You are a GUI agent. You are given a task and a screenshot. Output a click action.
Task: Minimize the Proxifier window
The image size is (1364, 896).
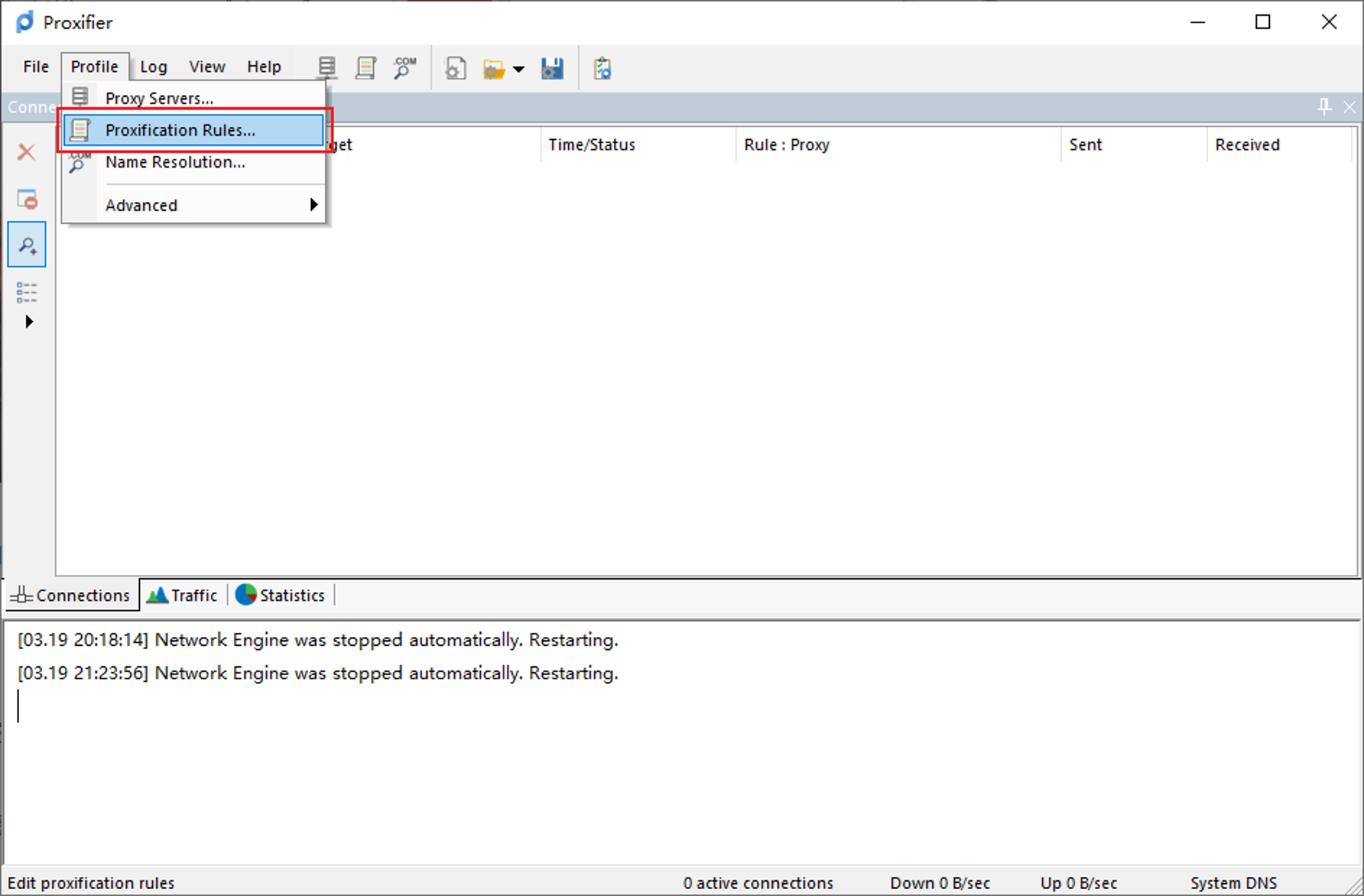(1198, 22)
